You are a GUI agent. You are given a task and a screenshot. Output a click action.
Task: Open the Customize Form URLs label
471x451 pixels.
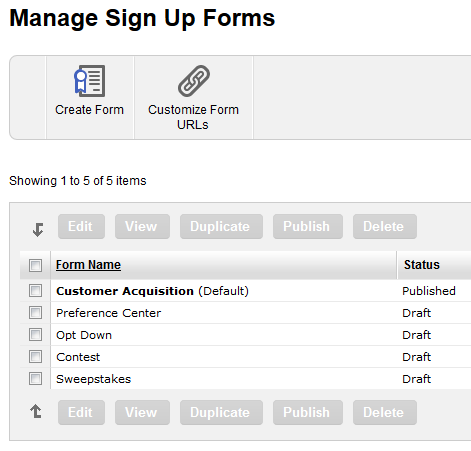click(x=193, y=117)
